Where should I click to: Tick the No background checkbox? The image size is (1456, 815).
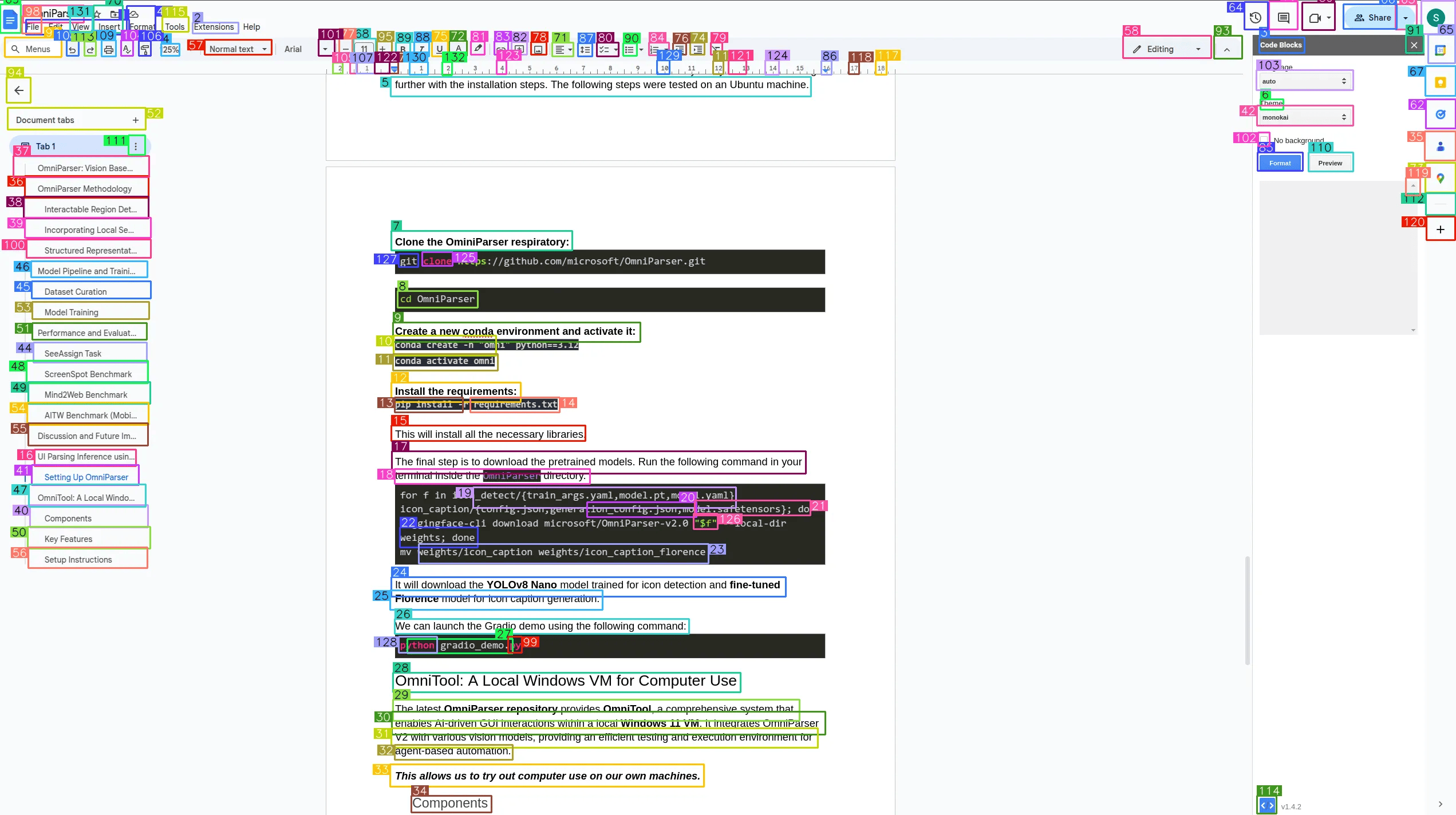coord(1264,140)
